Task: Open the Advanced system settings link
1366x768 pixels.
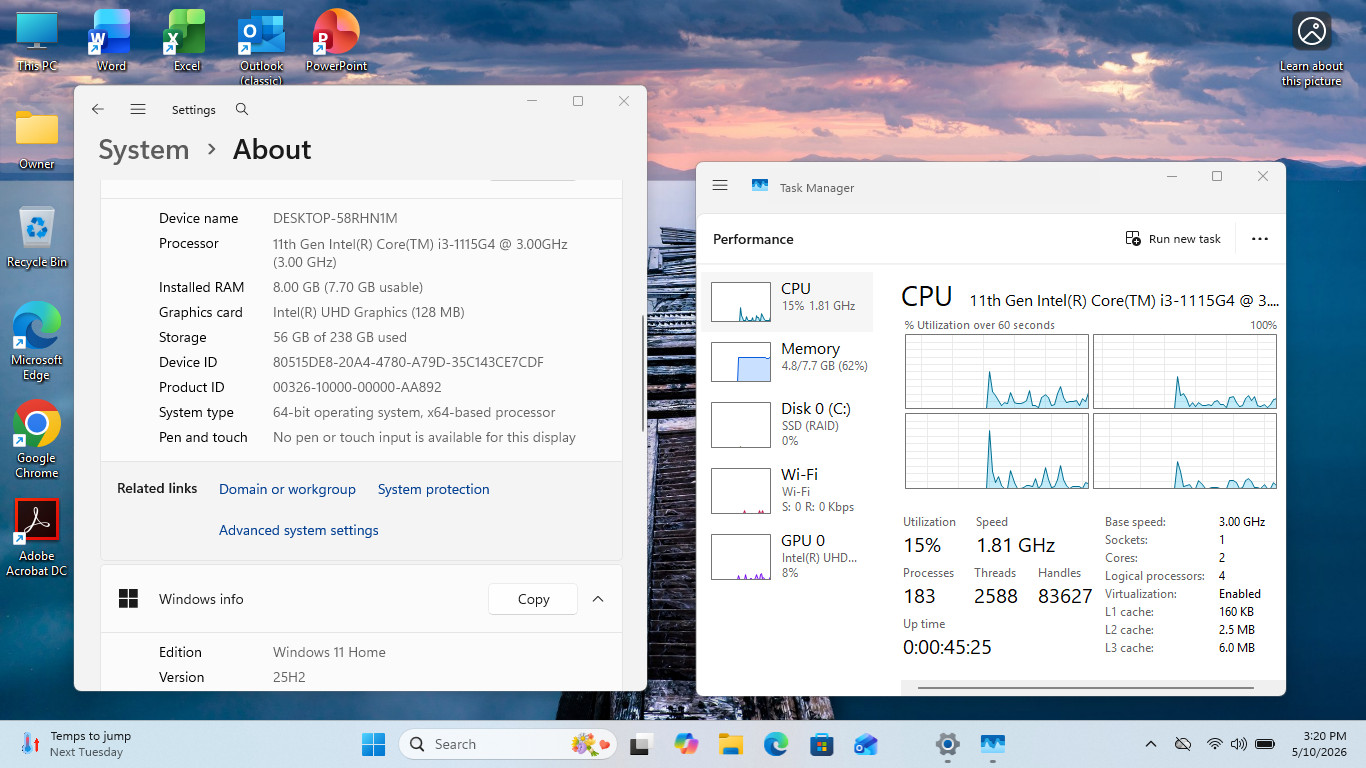Action: point(299,530)
